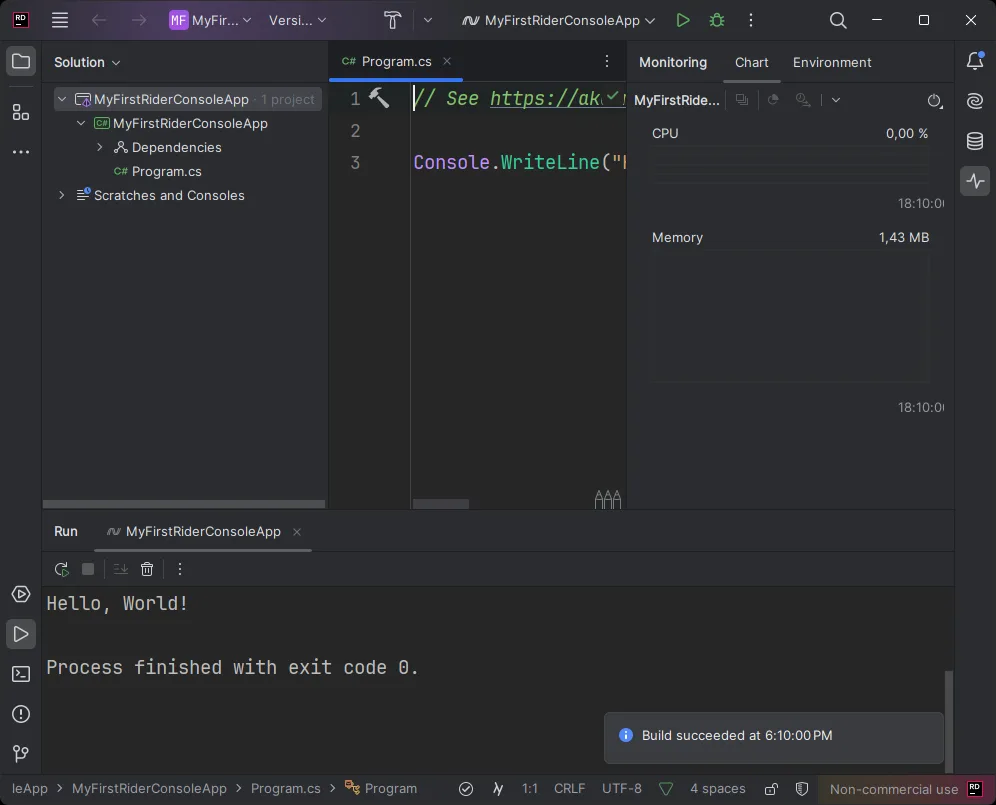Open the MyFirstRiderConsoleApp run configuration dropdown

pyautogui.click(x=558, y=20)
